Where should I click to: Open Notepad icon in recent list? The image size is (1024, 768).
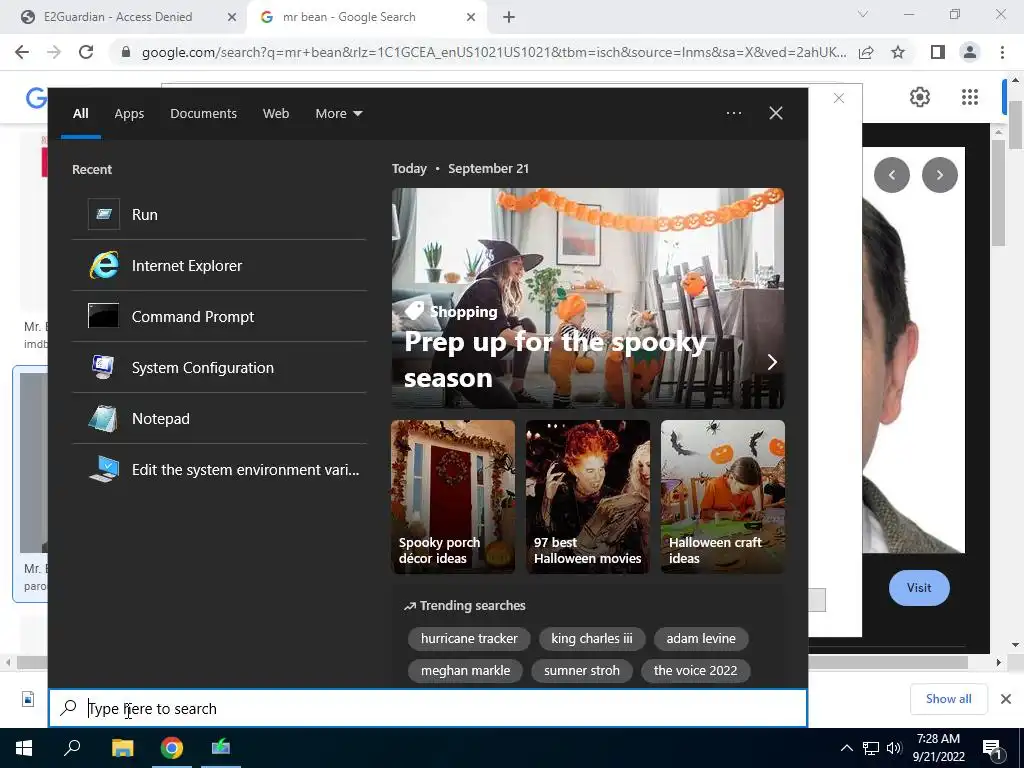[103, 419]
